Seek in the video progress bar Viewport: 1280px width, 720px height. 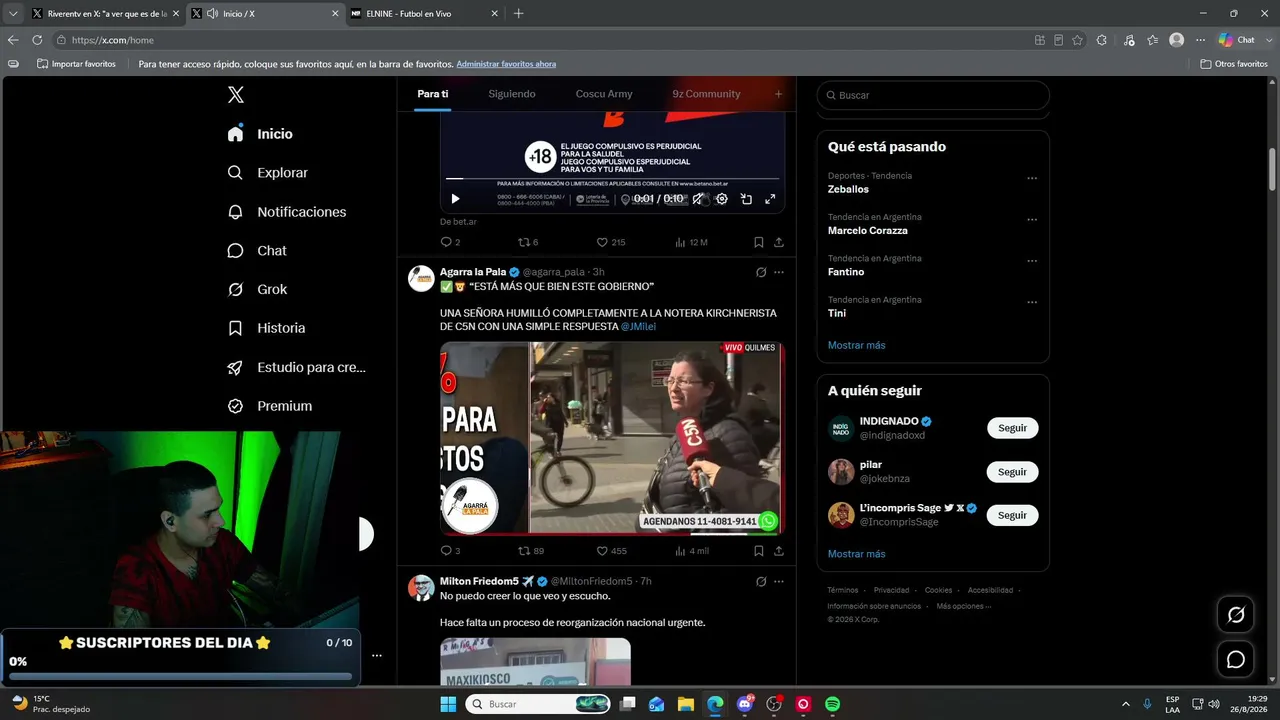pos(612,180)
